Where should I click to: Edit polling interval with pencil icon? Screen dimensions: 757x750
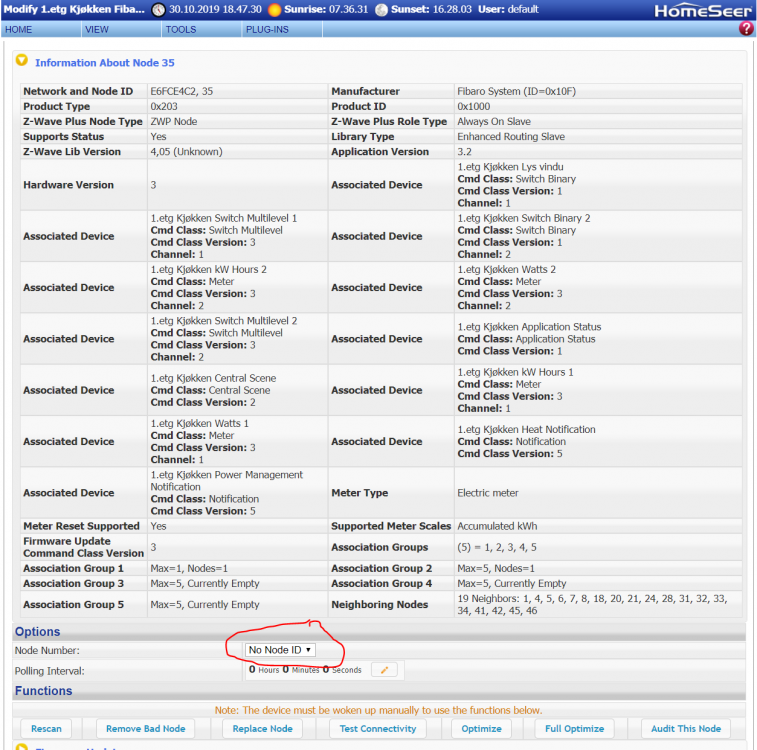(x=384, y=670)
